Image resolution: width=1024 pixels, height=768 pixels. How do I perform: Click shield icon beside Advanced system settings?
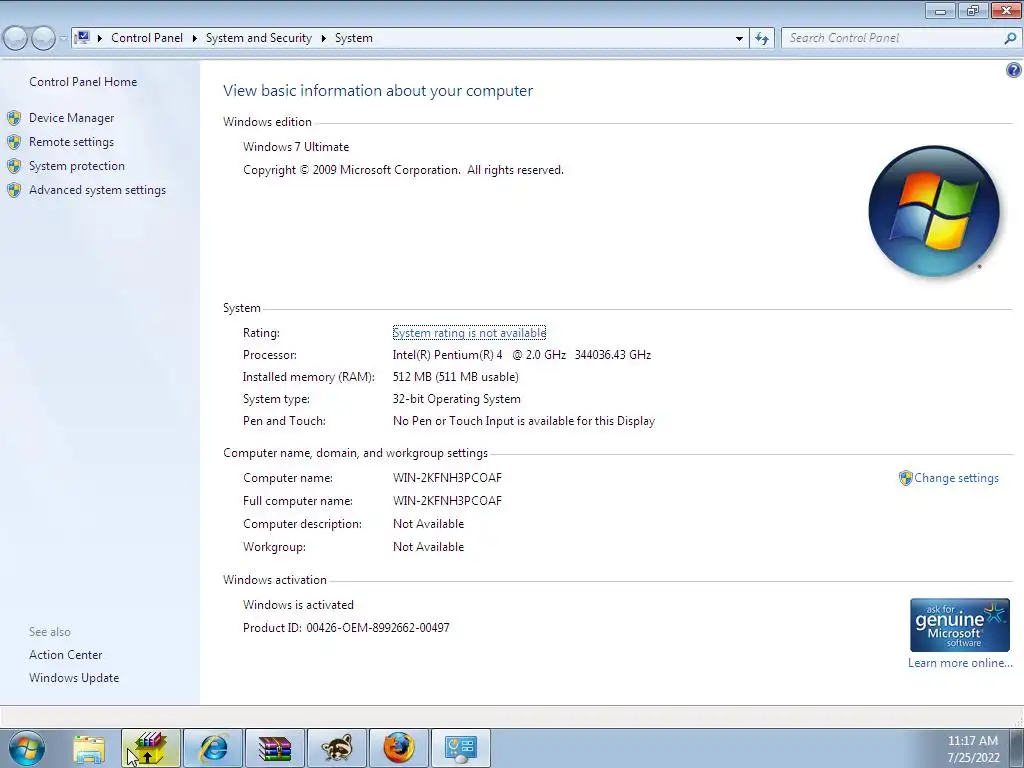[x=14, y=190]
